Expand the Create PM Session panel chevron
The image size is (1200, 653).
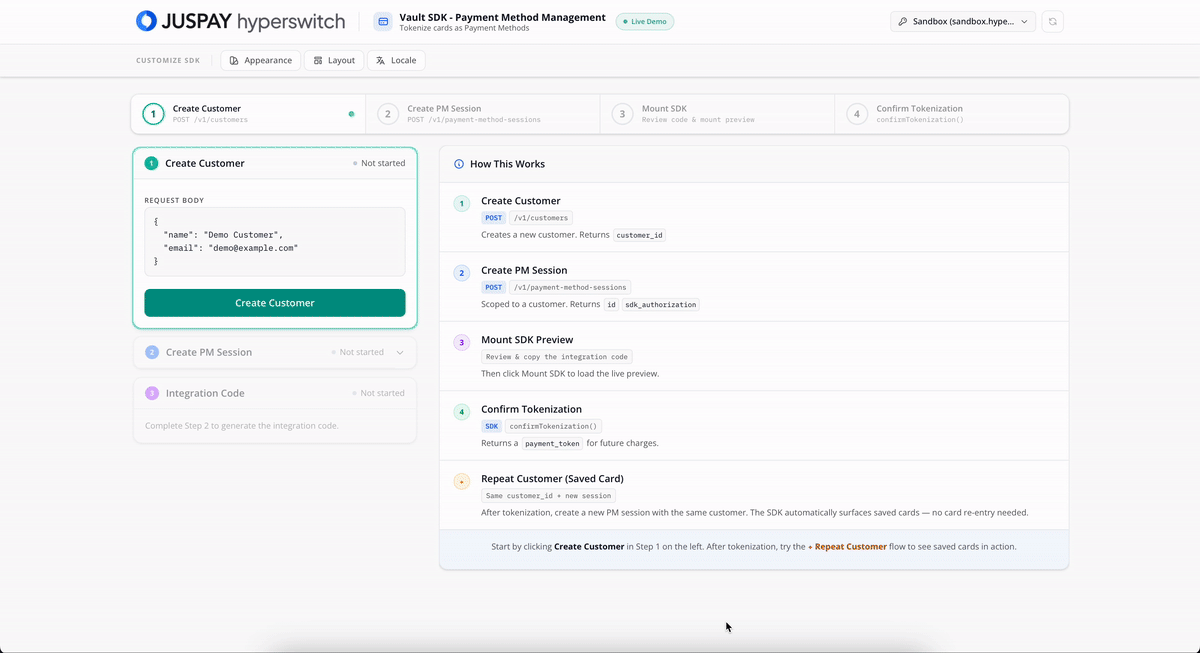click(400, 352)
